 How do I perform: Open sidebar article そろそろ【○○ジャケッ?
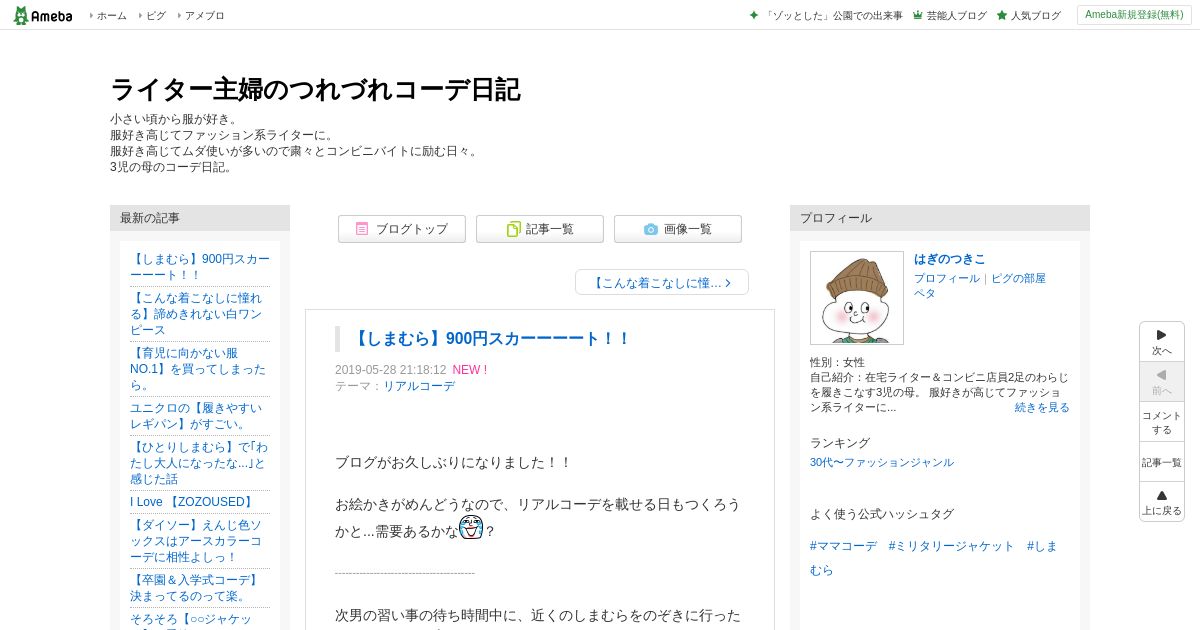pyautogui.click(x=191, y=620)
